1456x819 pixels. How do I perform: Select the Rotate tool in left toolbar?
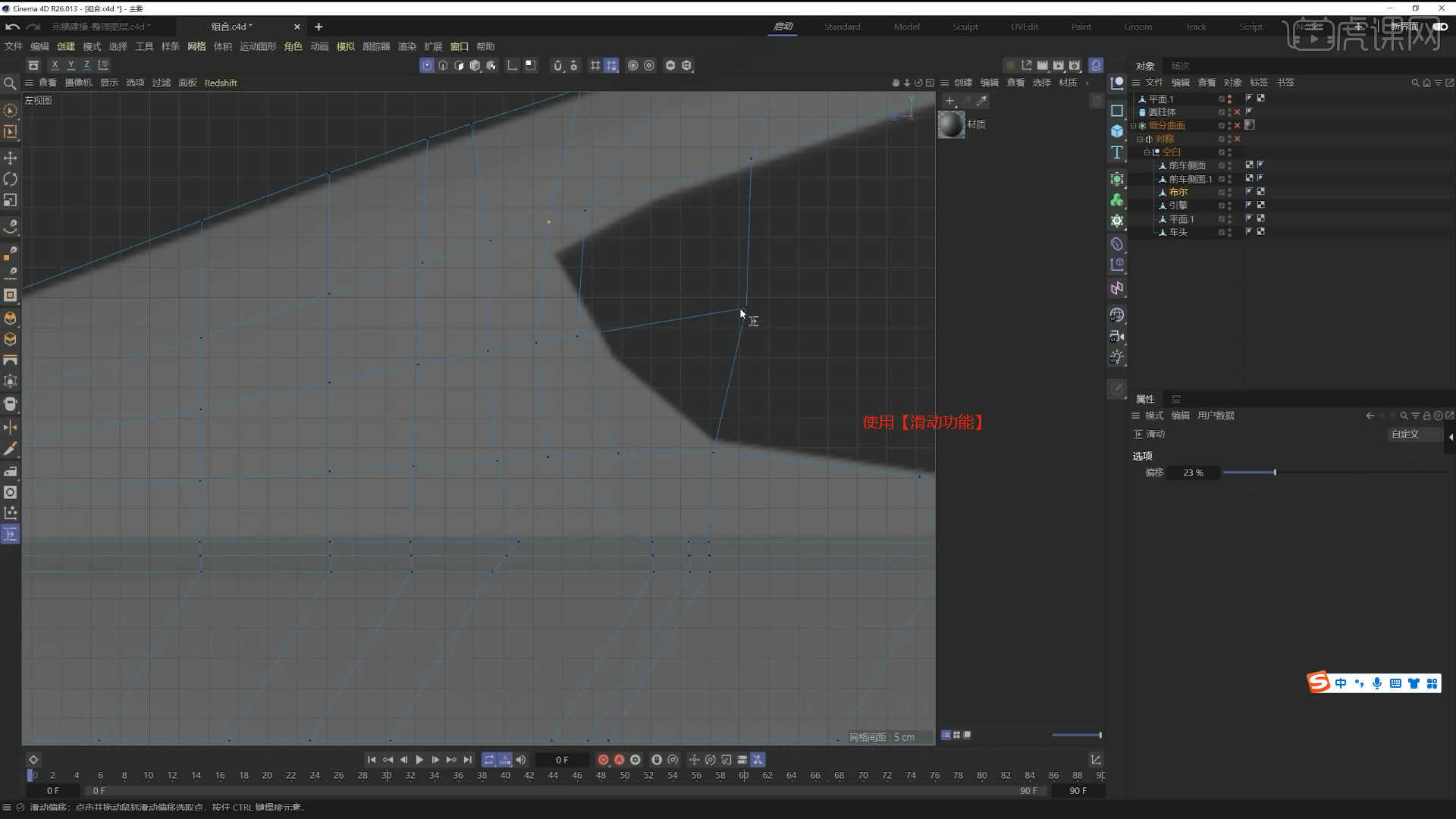coord(11,179)
